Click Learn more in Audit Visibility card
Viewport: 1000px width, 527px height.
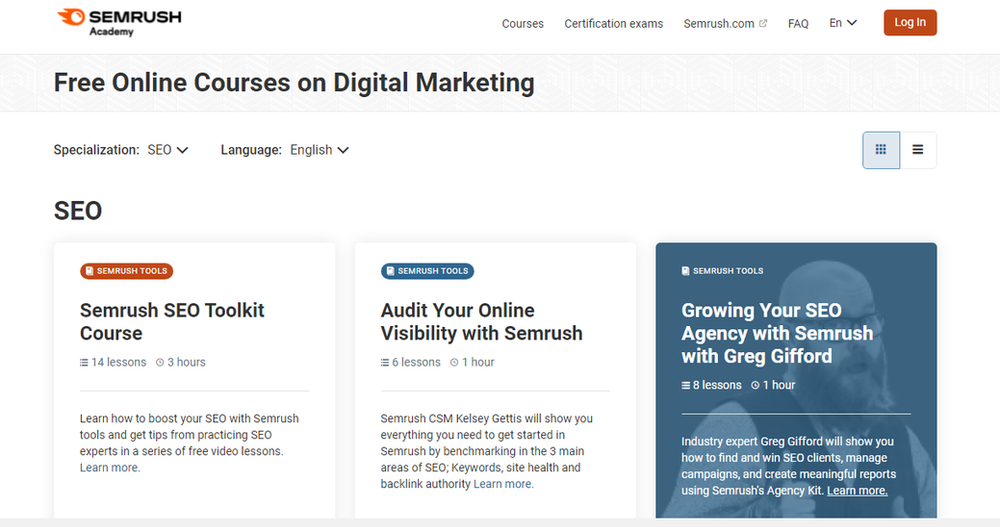503,484
